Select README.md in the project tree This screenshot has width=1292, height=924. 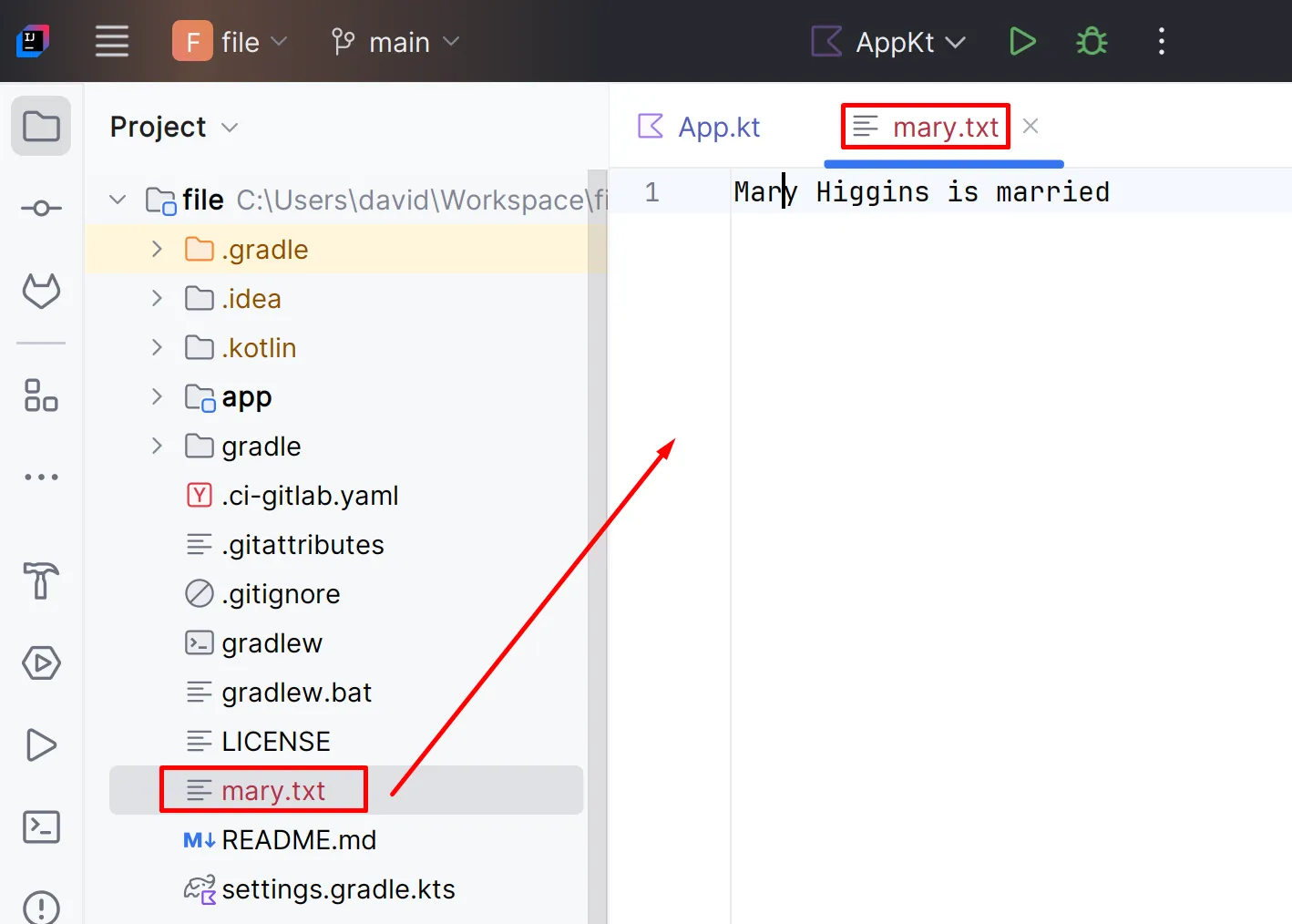tap(298, 840)
